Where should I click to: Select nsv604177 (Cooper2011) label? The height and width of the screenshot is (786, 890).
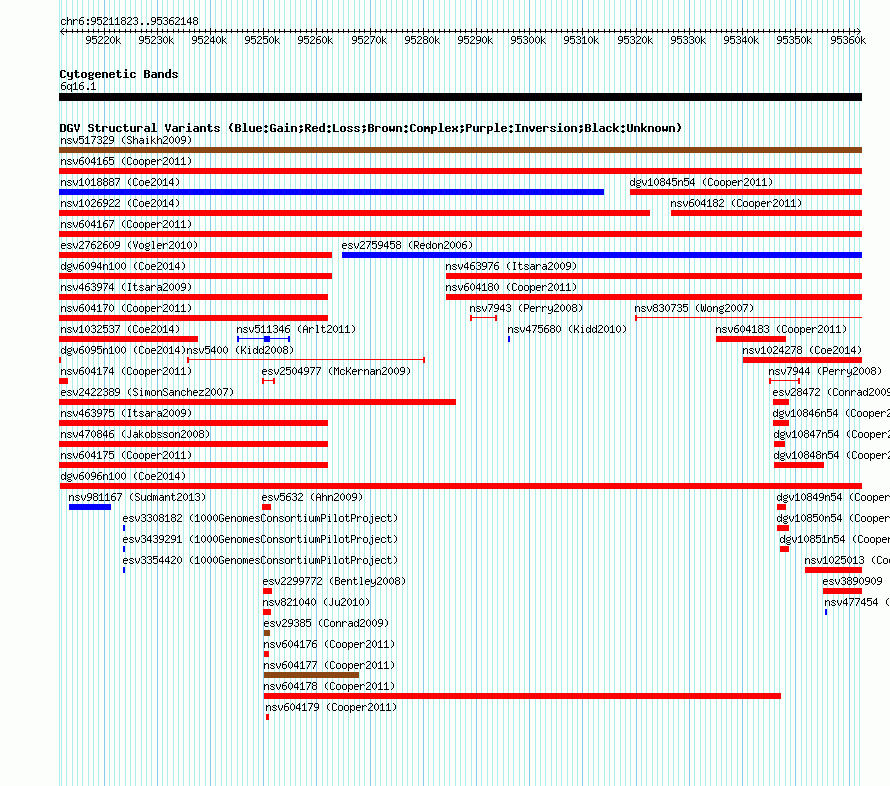click(329, 665)
